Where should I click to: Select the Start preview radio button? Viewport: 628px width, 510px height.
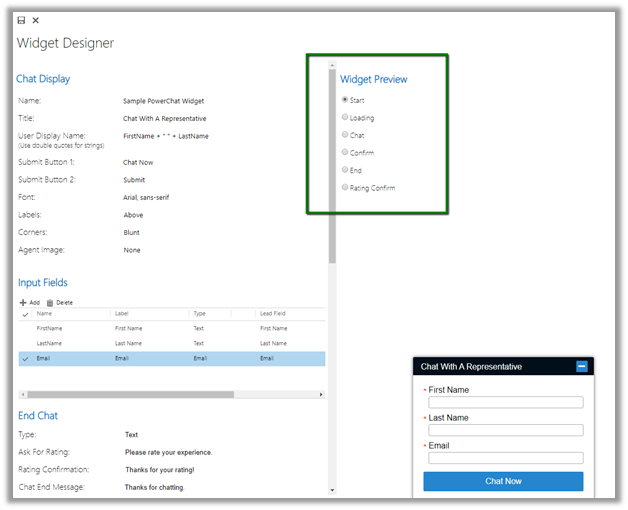click(x=345, y=100)
